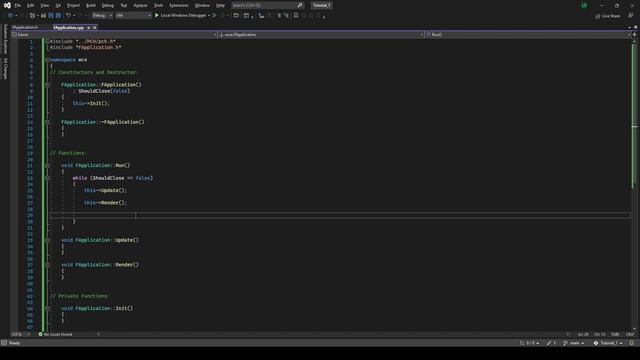This screenshot has width=640, height=360.
Task: Collapse the FApplication constructor block
Action: (47, 84)
